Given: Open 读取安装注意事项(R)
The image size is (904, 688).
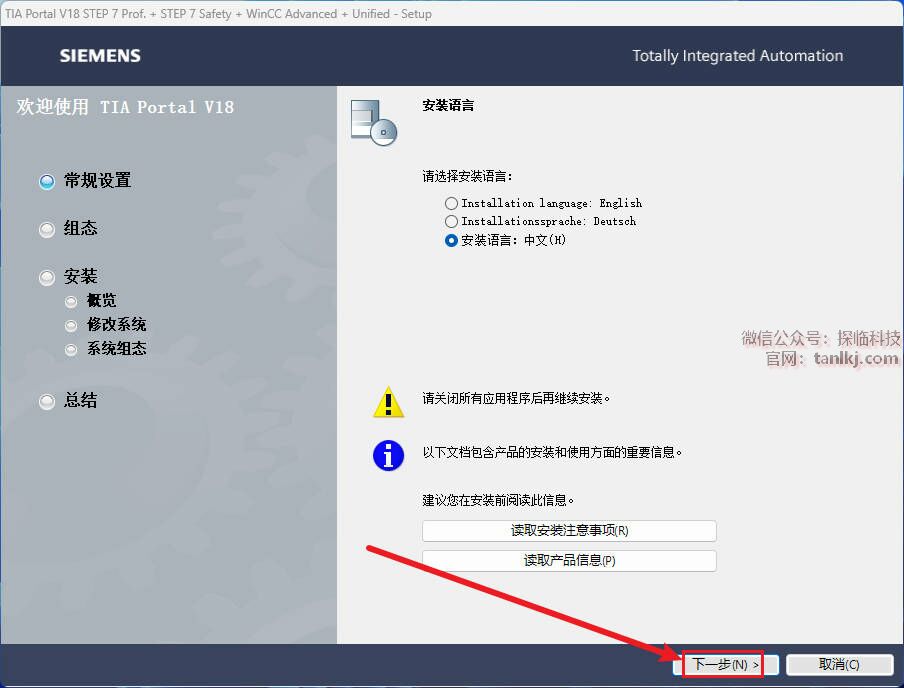Looking at the screenshot, I should coord(569,531).
